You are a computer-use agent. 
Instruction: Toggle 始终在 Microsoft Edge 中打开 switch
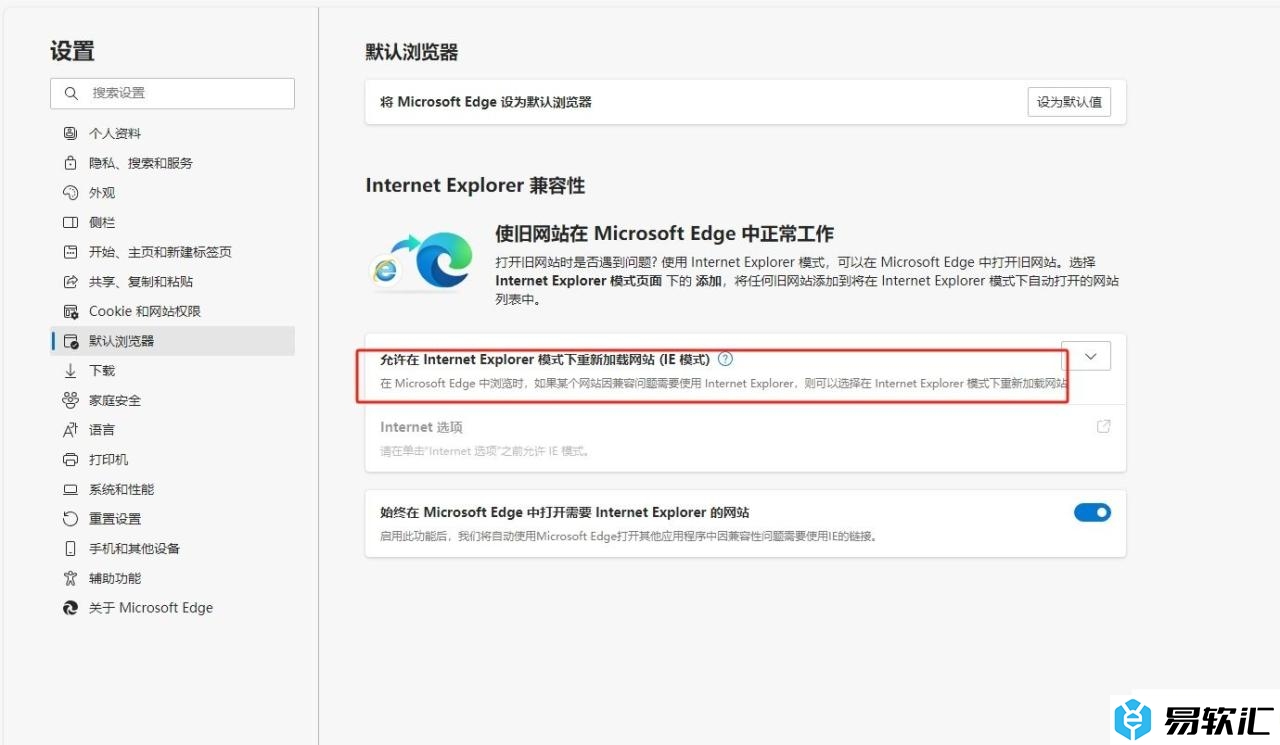point(1092,512)
